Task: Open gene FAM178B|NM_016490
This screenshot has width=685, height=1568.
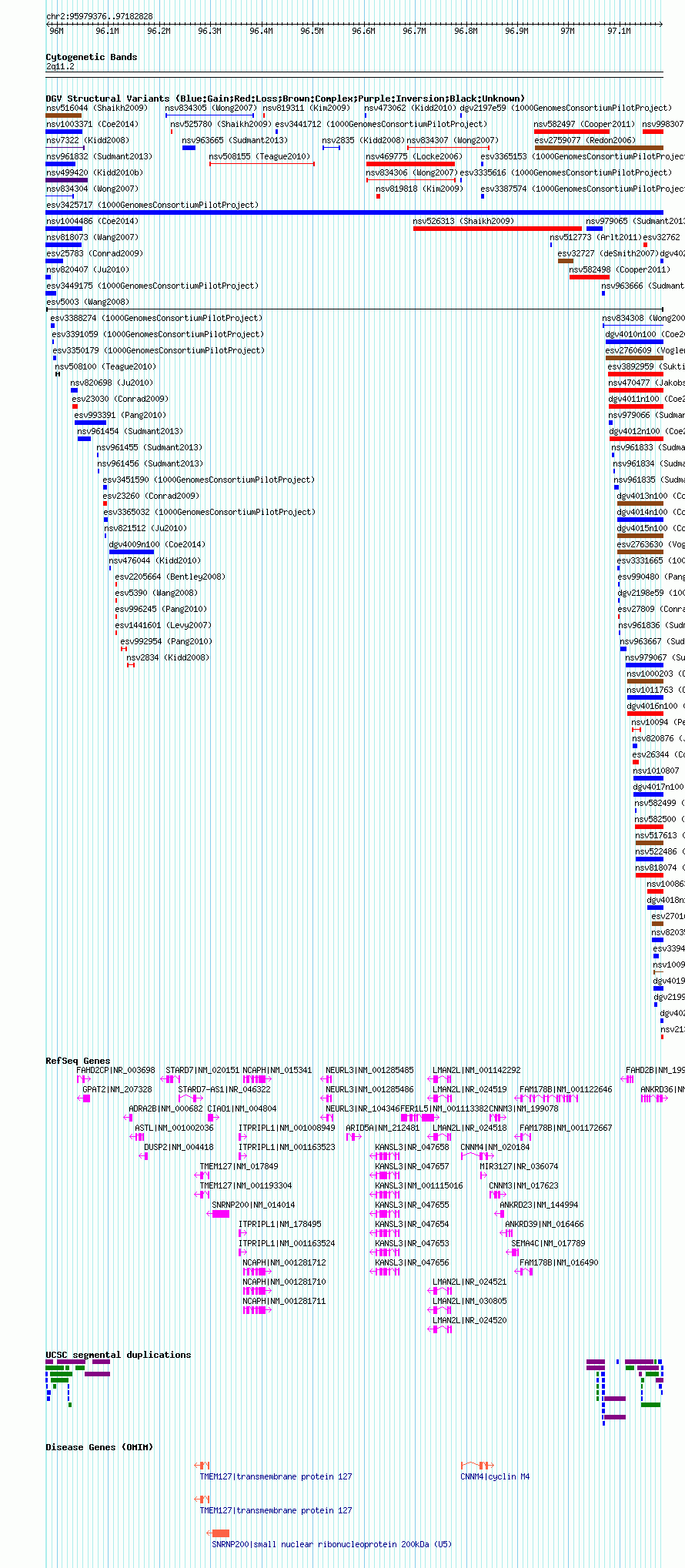Action: [x=559, y=1262]
